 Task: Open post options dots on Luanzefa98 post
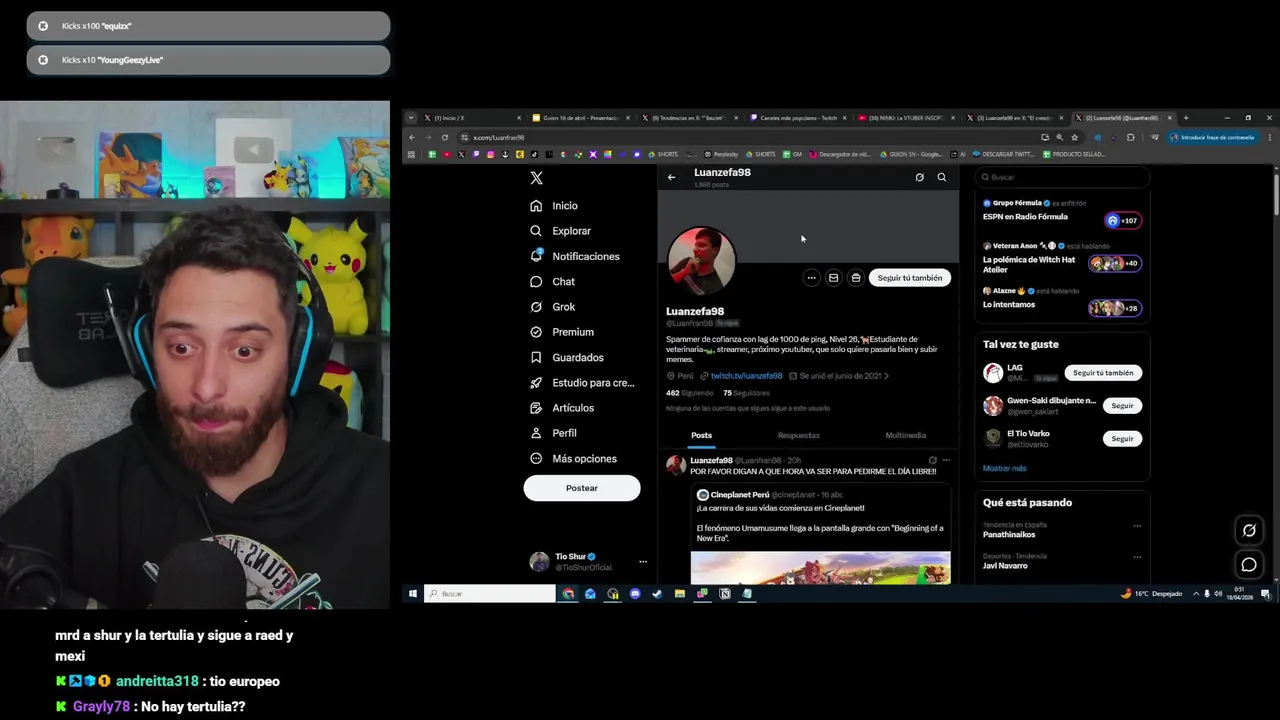coord(946,460)
